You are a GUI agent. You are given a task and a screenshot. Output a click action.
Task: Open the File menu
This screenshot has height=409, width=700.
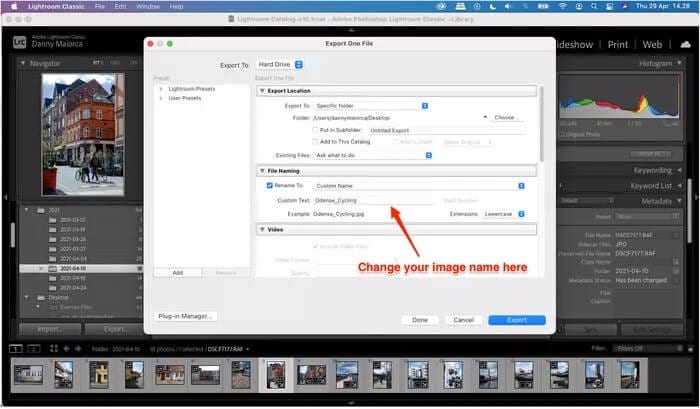point(100,6)
